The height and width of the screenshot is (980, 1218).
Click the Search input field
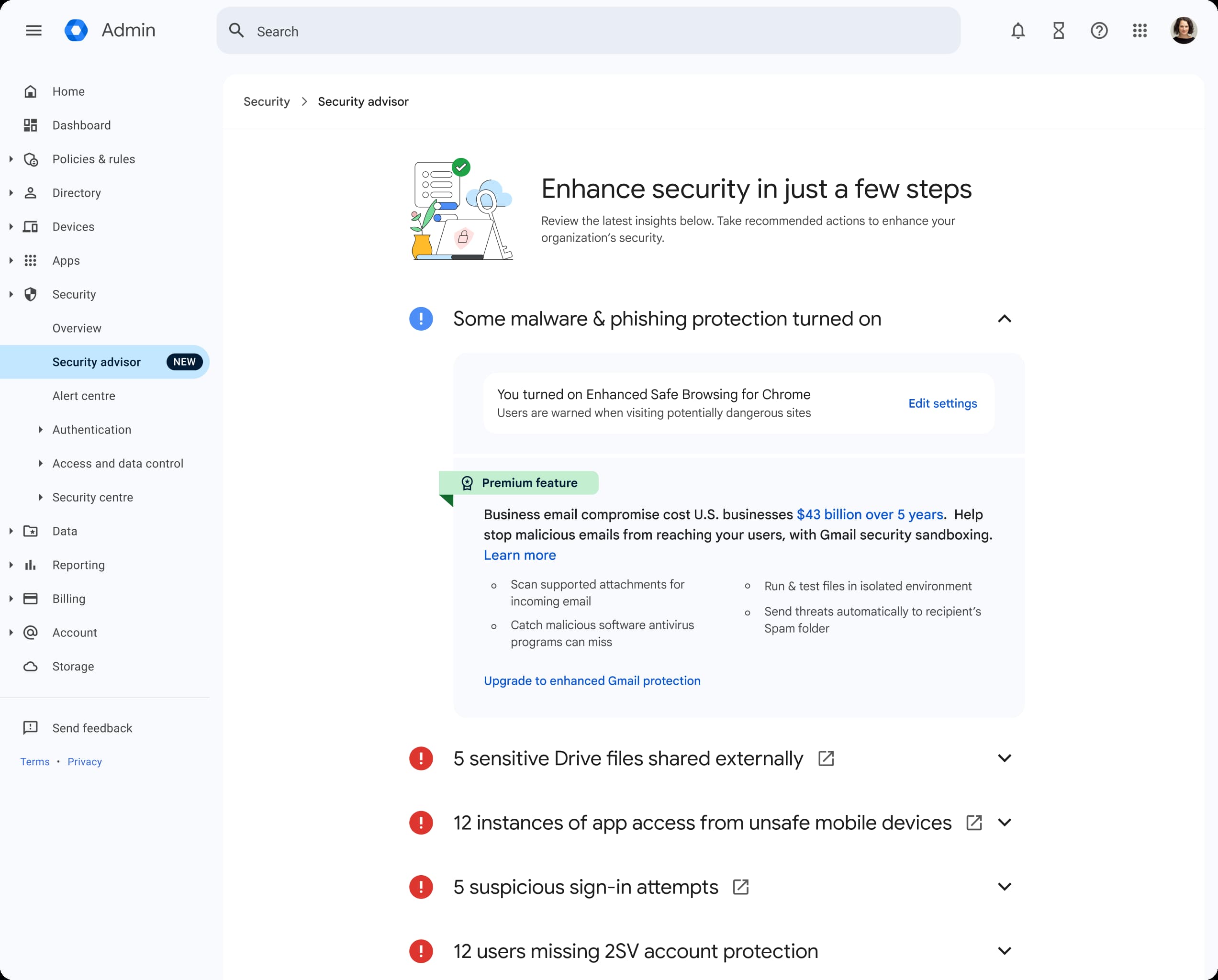pos(588,32)
